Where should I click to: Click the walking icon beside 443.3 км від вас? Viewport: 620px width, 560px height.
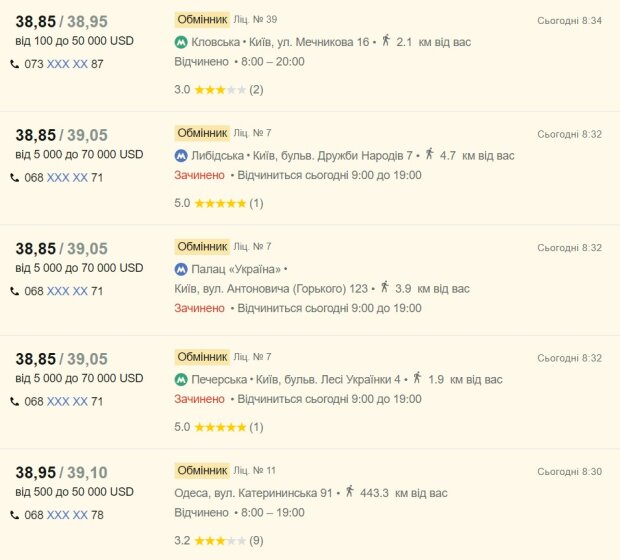(x=350, y=491)
